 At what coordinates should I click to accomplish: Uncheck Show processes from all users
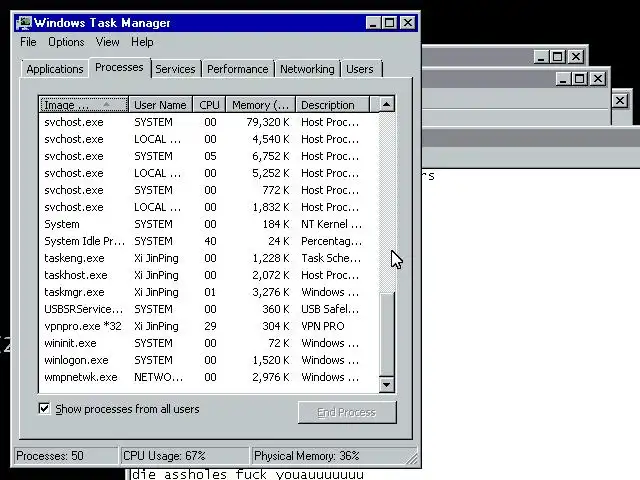tap(44, 409)
